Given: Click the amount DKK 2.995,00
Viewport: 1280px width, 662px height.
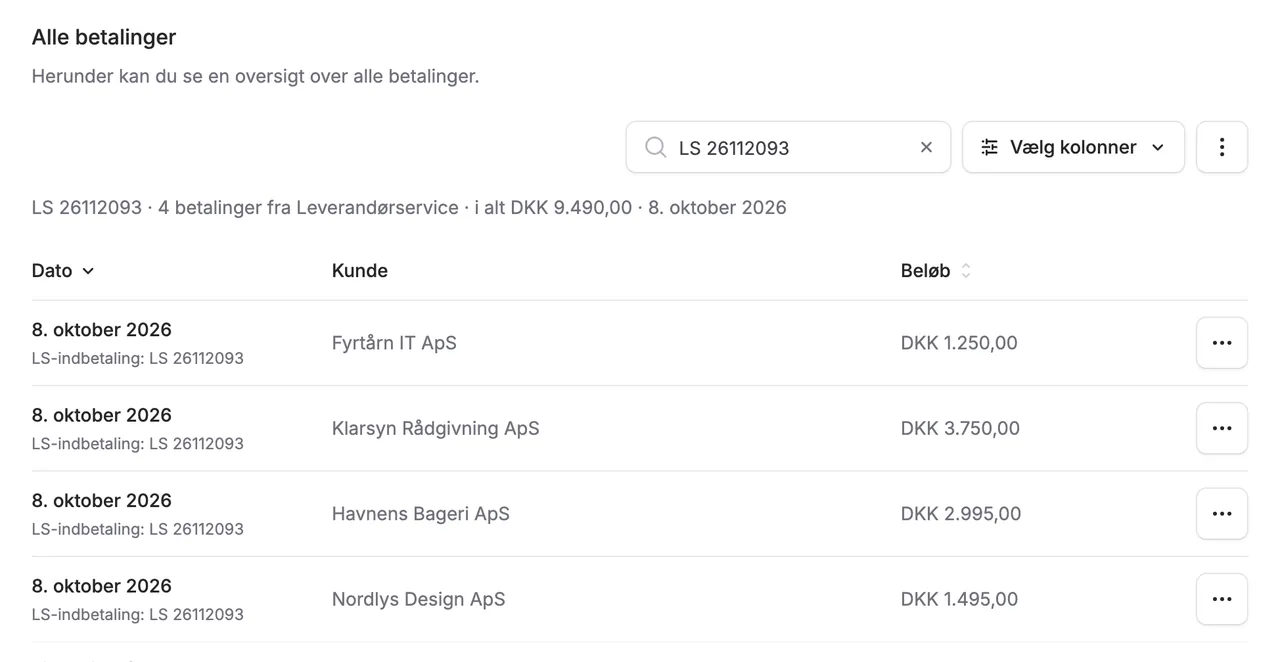Looking at the screenshot, I should (x=961, y=513).
